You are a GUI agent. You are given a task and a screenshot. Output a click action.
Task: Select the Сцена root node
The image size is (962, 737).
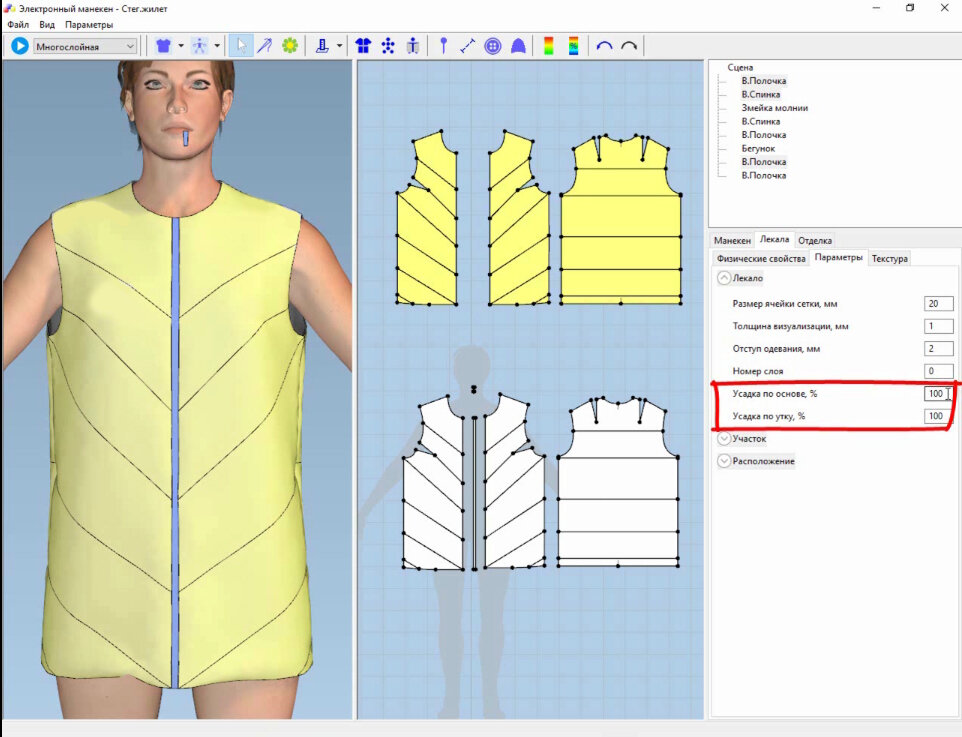(x=740, y=68)
